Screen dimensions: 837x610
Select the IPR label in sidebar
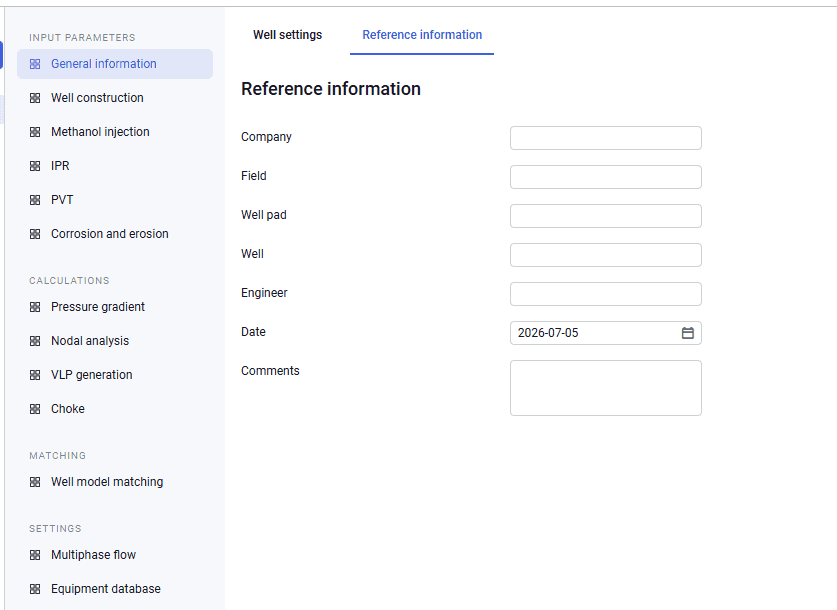[x=60, y=166]
